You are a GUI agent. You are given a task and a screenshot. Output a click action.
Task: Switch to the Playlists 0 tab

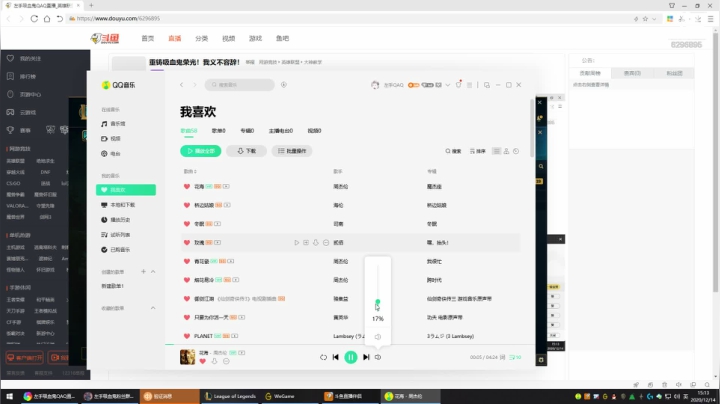(x=219, y=131)
